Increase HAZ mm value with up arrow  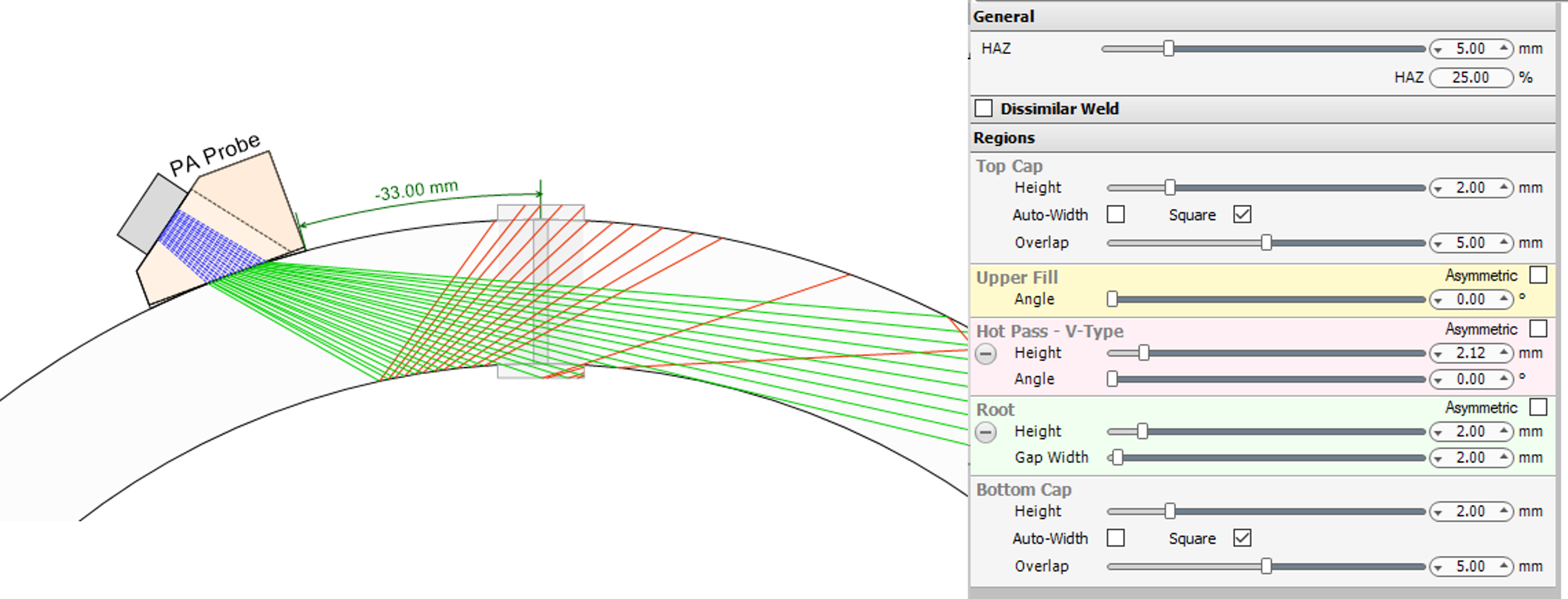tap(1504, 48)
